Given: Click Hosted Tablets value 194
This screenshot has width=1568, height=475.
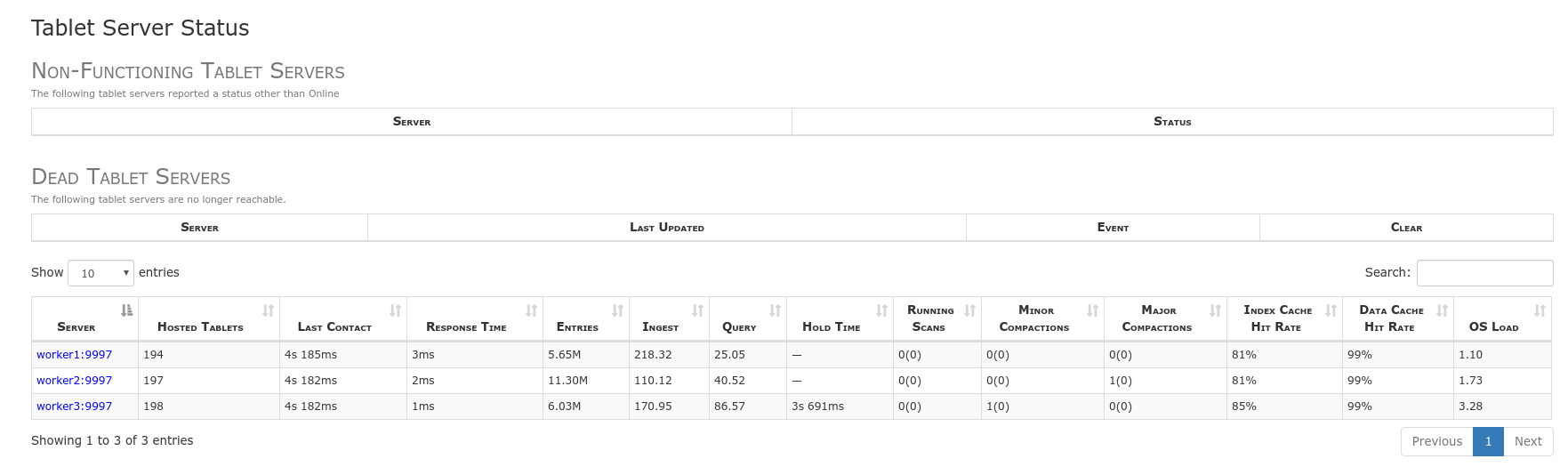Looking at the screenshot, I should coord(153,355).
